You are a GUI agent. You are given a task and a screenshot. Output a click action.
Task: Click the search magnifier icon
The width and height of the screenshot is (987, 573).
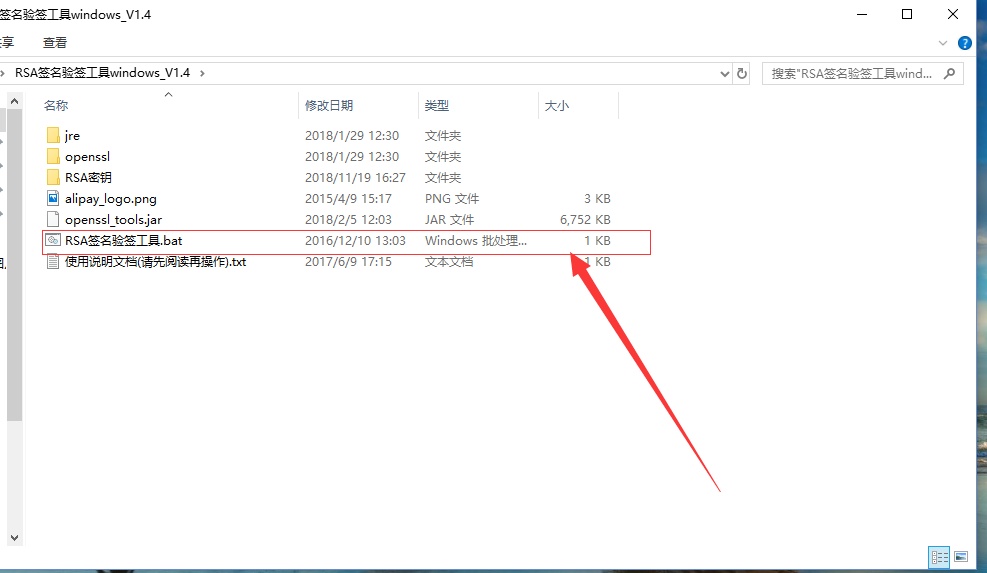pos(949,73)
